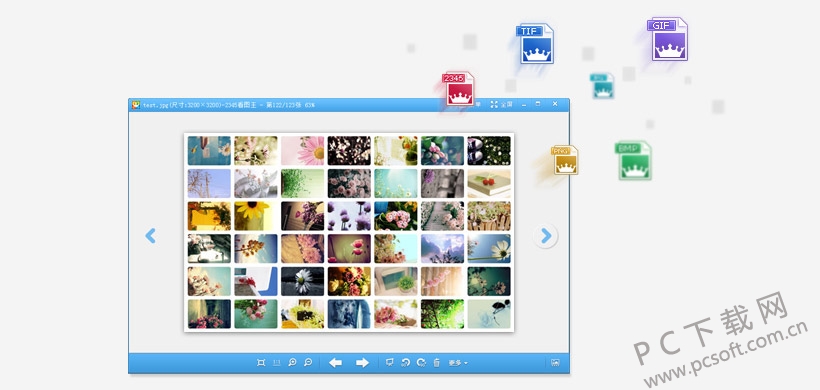This screenshot has width=820, height=390.
Task: Click the purple GIF file icon
Action: pos(668,39)
